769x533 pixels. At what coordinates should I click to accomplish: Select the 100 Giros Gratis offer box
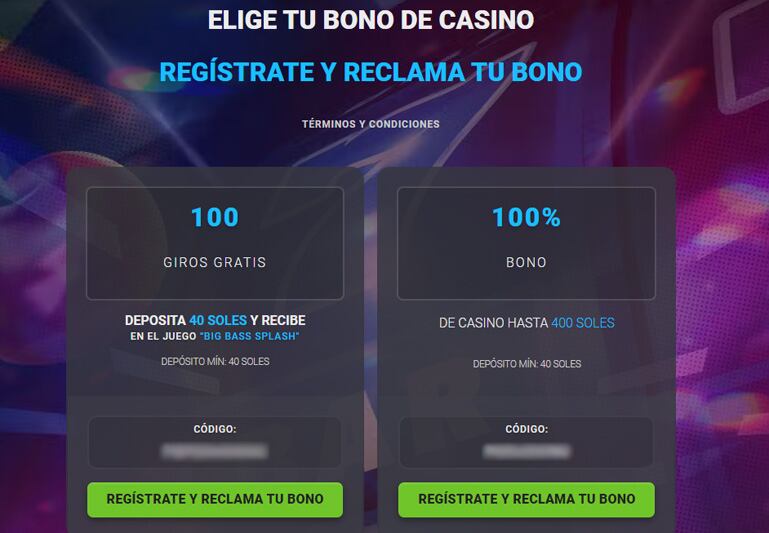pyautogui.click(x=215, y=243)
